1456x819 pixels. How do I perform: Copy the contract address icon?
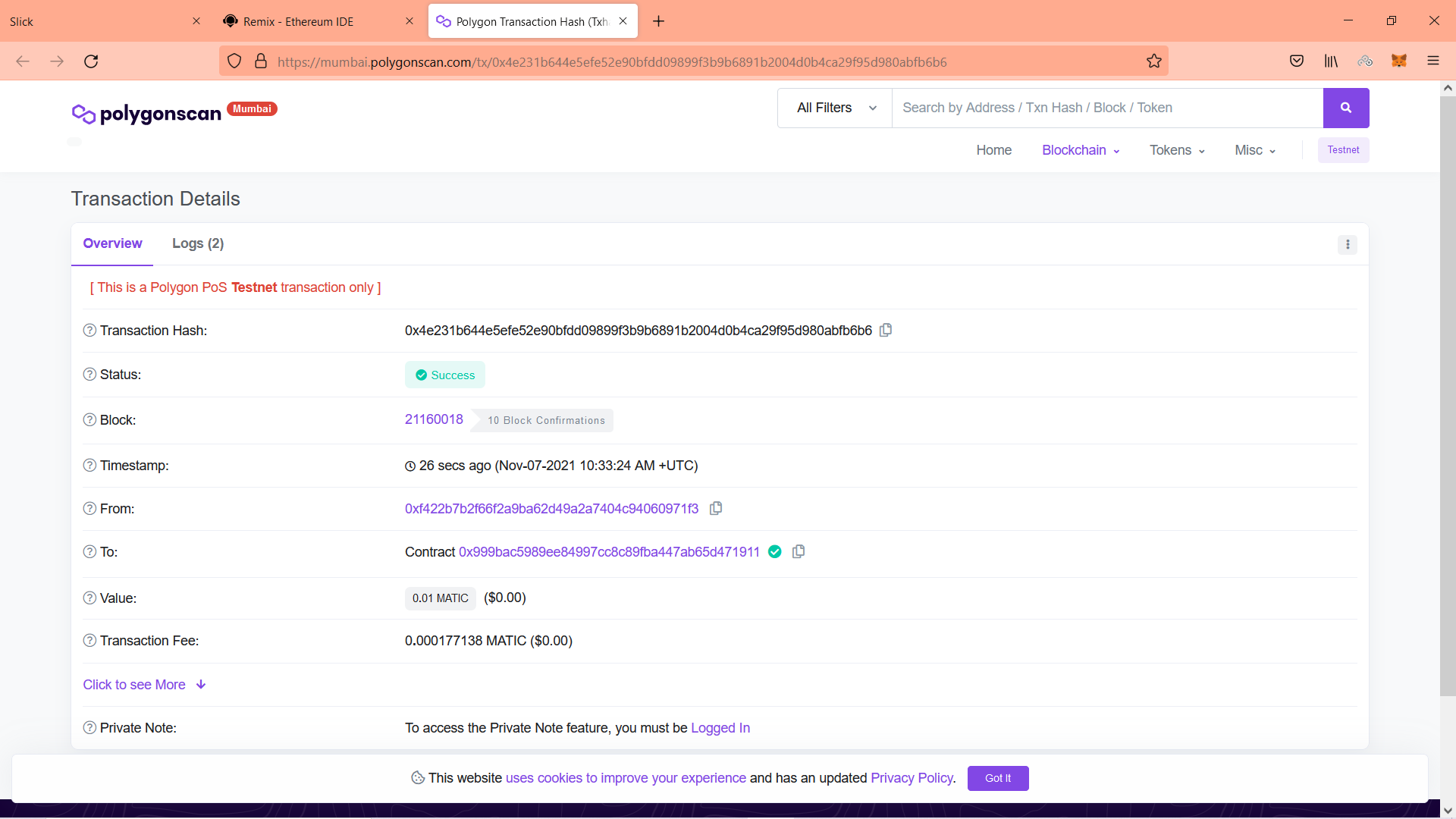click(798, 551)
